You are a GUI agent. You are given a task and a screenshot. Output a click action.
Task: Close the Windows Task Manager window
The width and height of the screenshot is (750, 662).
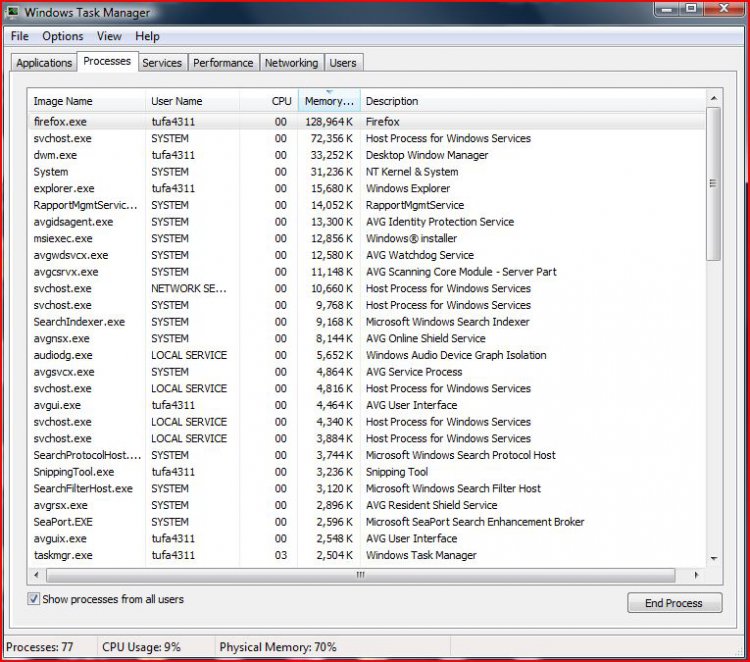pyautogui.click(x=724, y=9)
